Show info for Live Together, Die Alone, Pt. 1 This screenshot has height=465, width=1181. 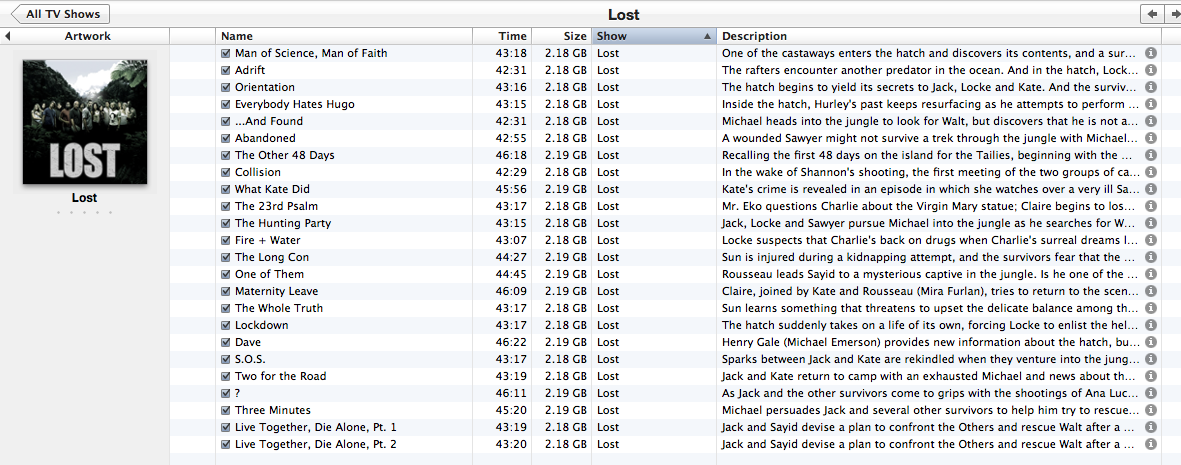[x=1150, y=427]
